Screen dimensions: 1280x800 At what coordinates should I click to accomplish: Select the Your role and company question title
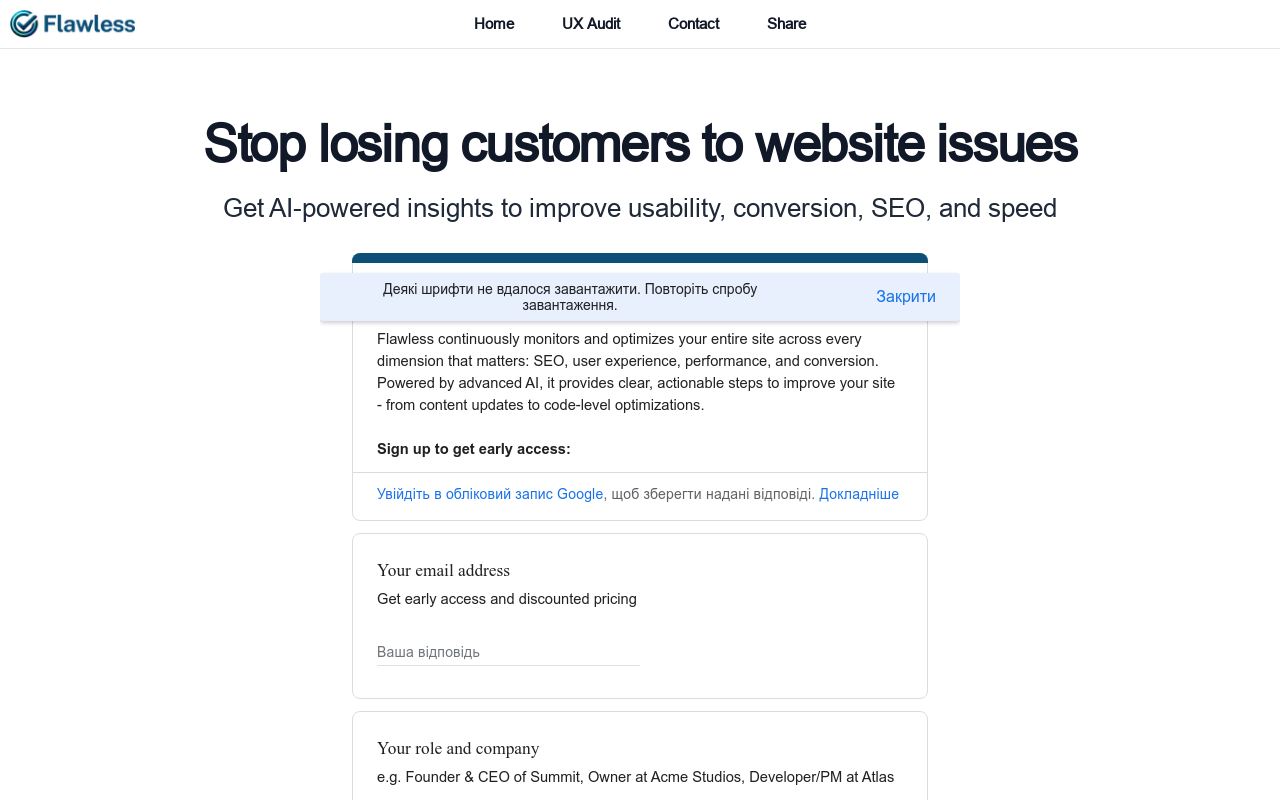click(458, 748)
